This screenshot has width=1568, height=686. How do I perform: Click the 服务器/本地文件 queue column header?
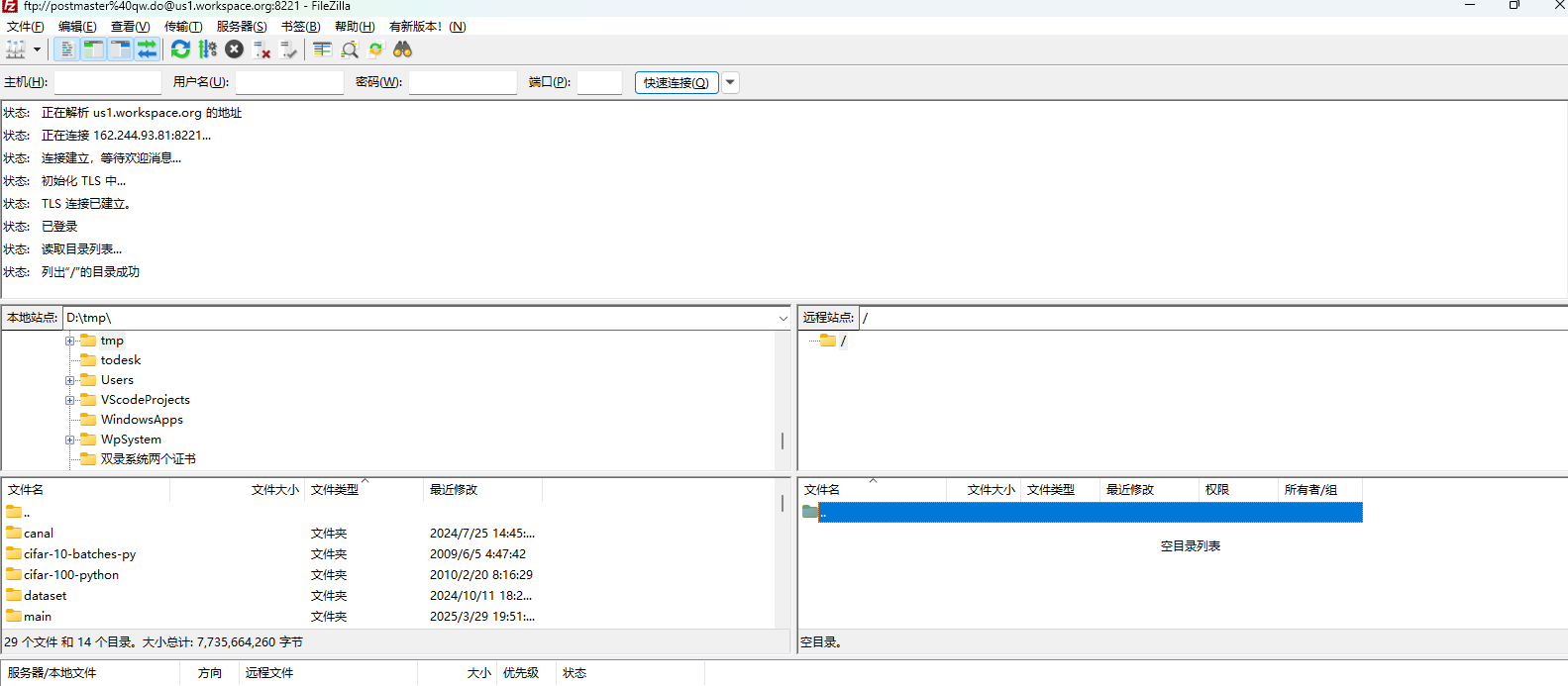91,673
